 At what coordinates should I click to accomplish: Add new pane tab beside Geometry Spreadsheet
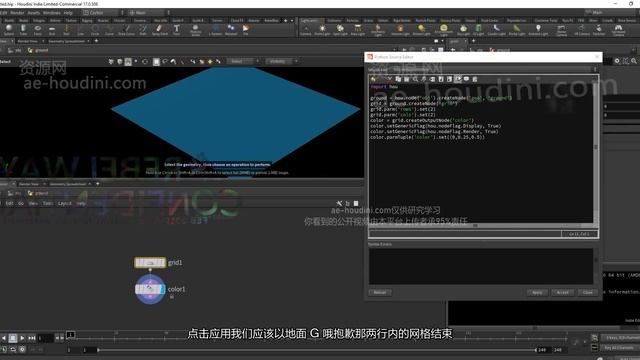96,41
